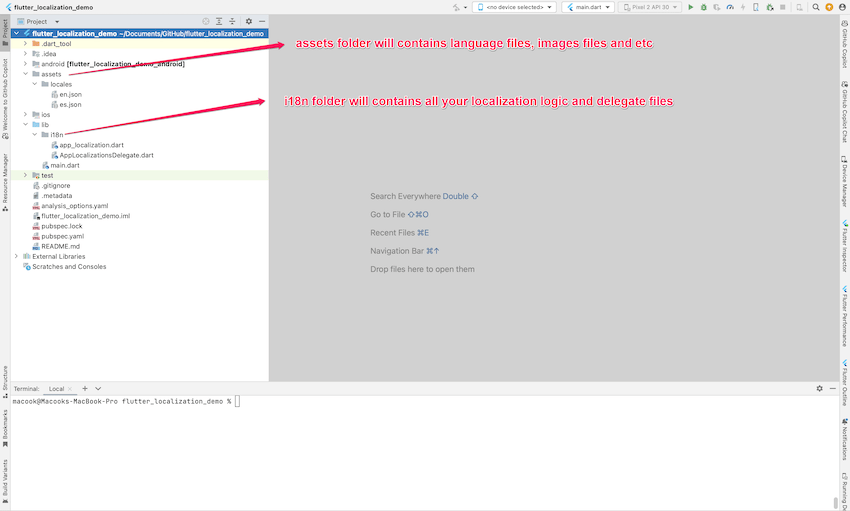The image size is (850, 511).
Task: Collapse the lib folder
Action: click(x=25, y=125)
